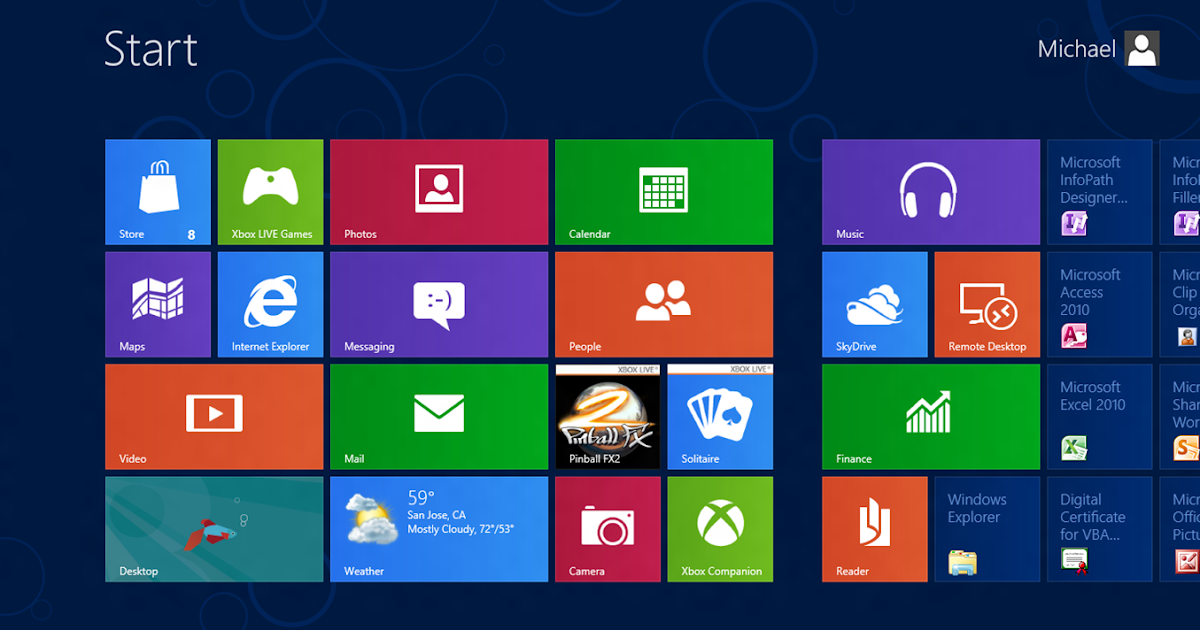1200x630 pixels.
Task: Open the Messaging app
Action: (x=438, y=304)
